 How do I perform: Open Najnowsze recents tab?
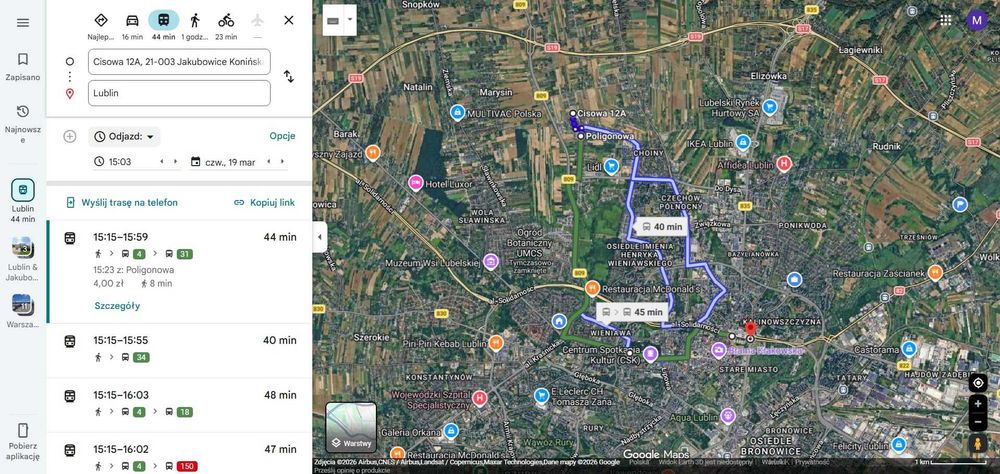[x=23, y=124]
